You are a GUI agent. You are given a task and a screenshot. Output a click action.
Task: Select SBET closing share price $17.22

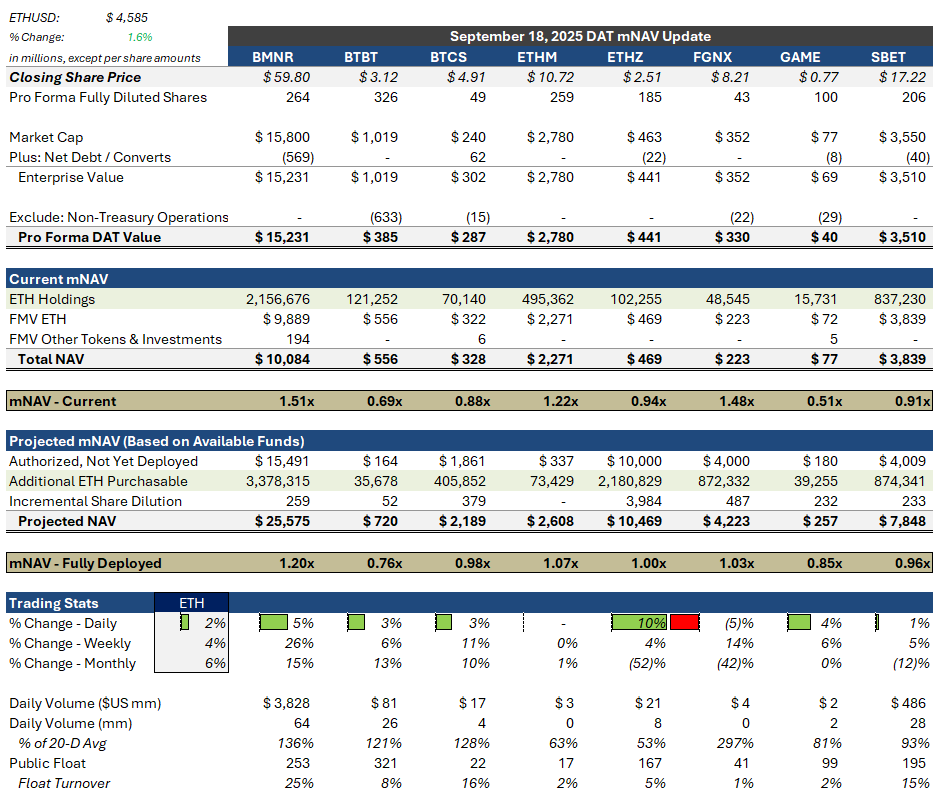[902, 77]
